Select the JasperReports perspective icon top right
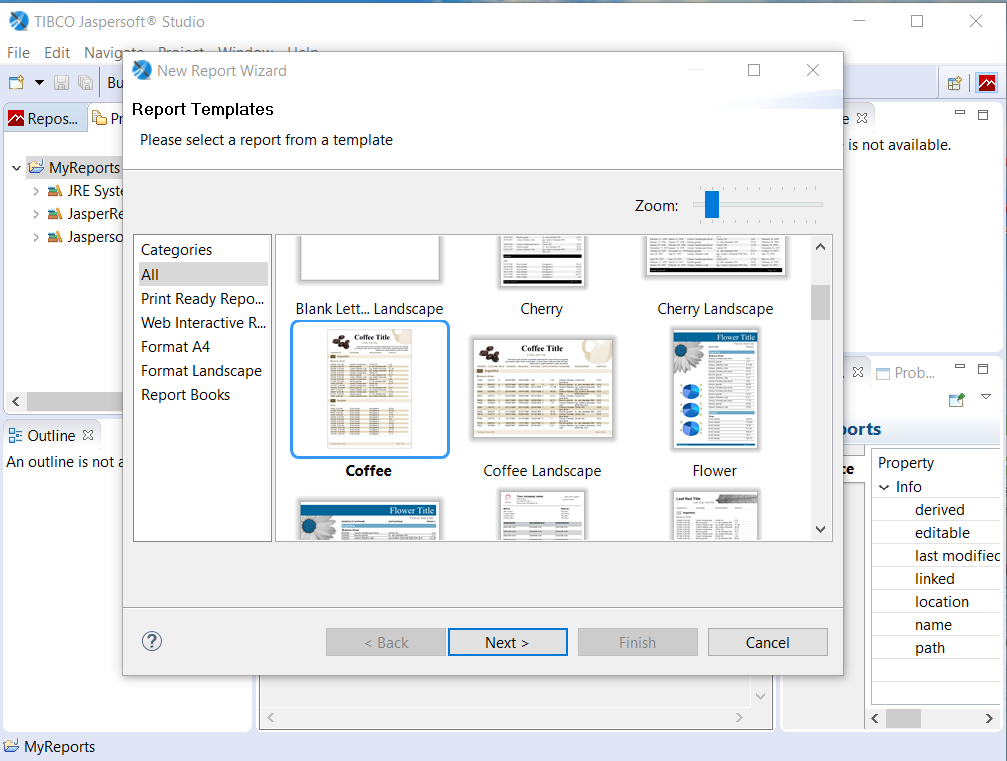 pyautogui.click(x=987, y=83)
